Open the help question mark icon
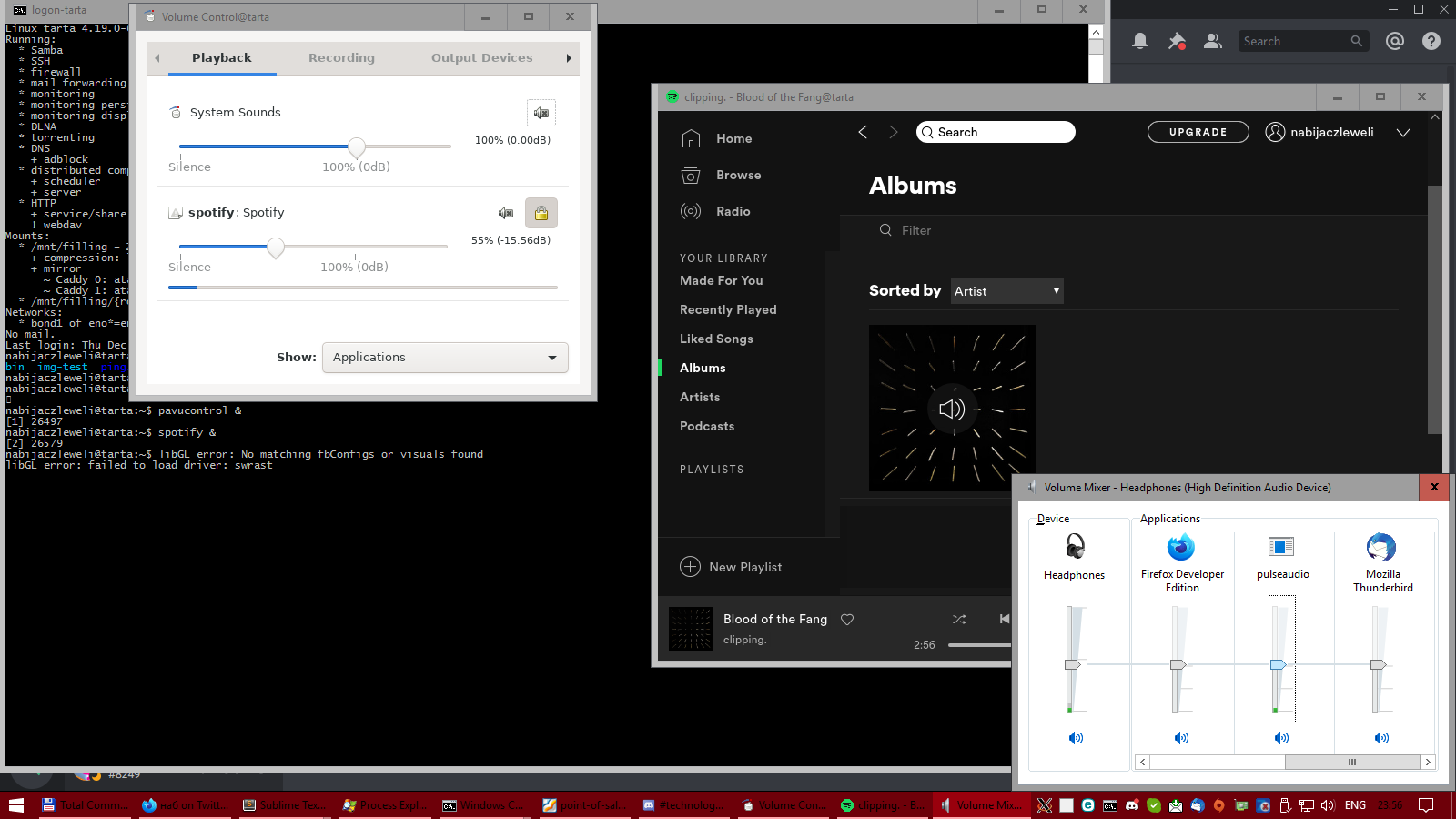The image size is (1456, 819). click(1431, 41)
